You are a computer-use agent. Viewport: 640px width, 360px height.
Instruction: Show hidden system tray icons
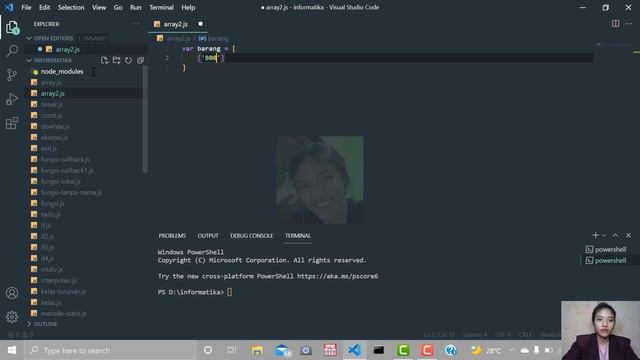coord(513,350)
